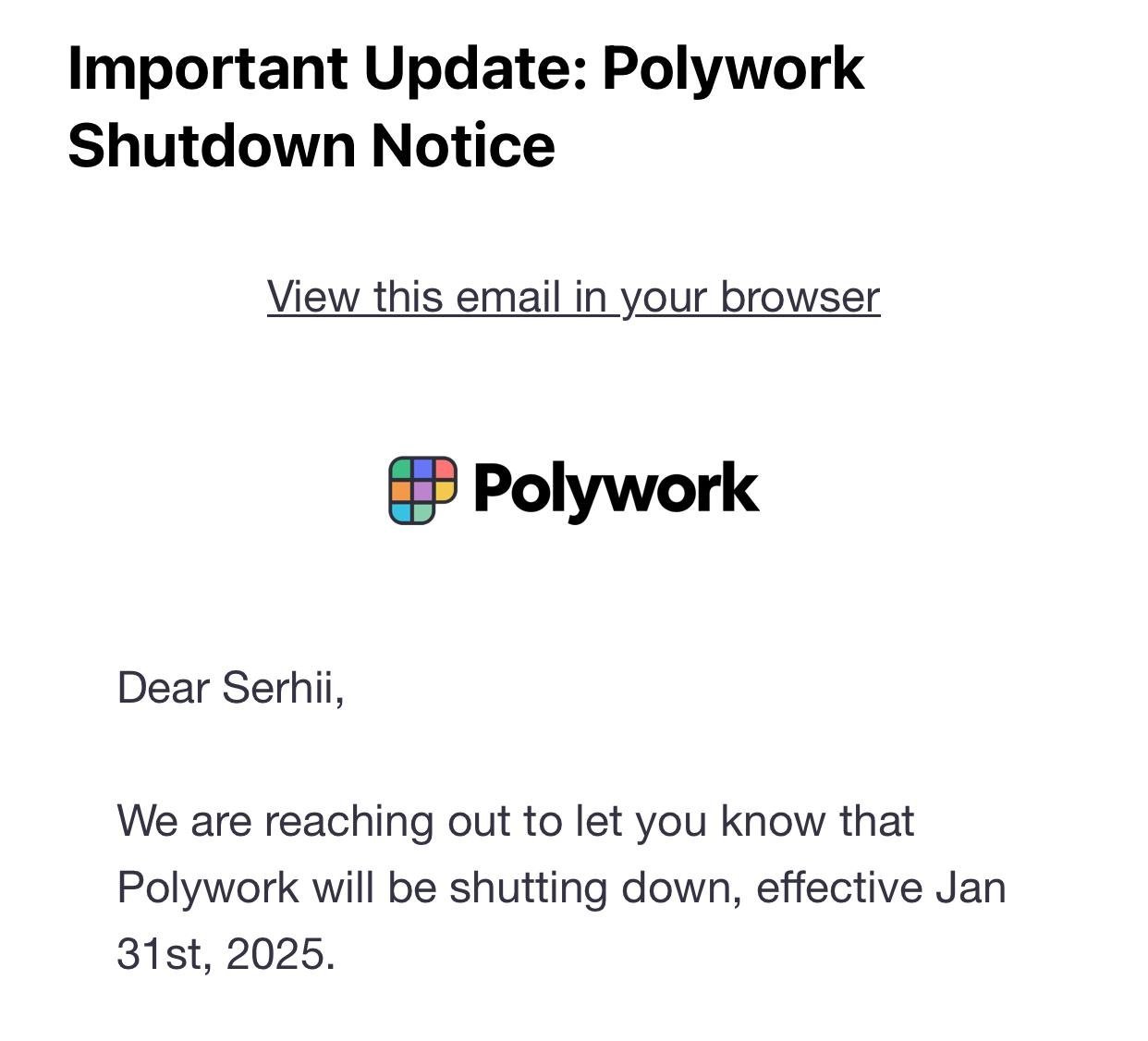The height and width of the screenshot is (1041, 1148).
Task: Click the 'Shutdown Notice' heading text
Action: tap(311, 146)
